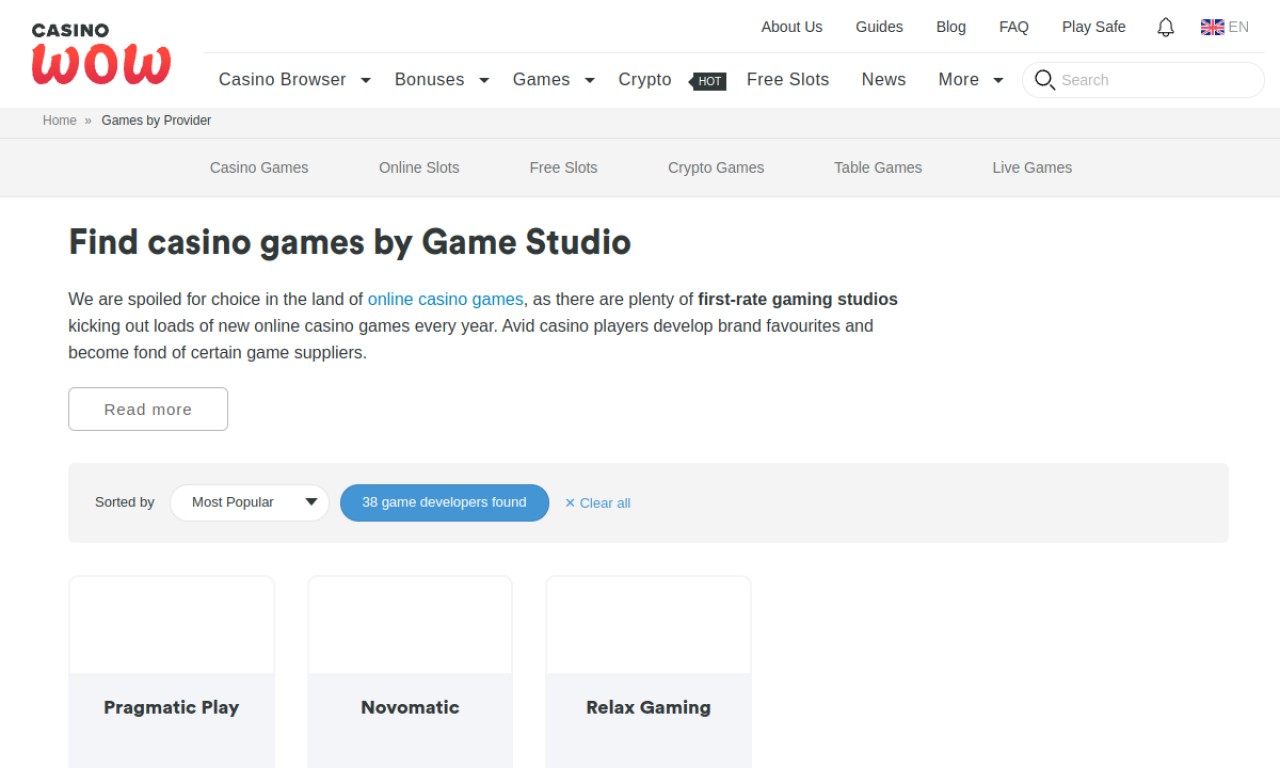Click the Read more button
This screenshot has width=1280, height=768.
tap(148, 409)
